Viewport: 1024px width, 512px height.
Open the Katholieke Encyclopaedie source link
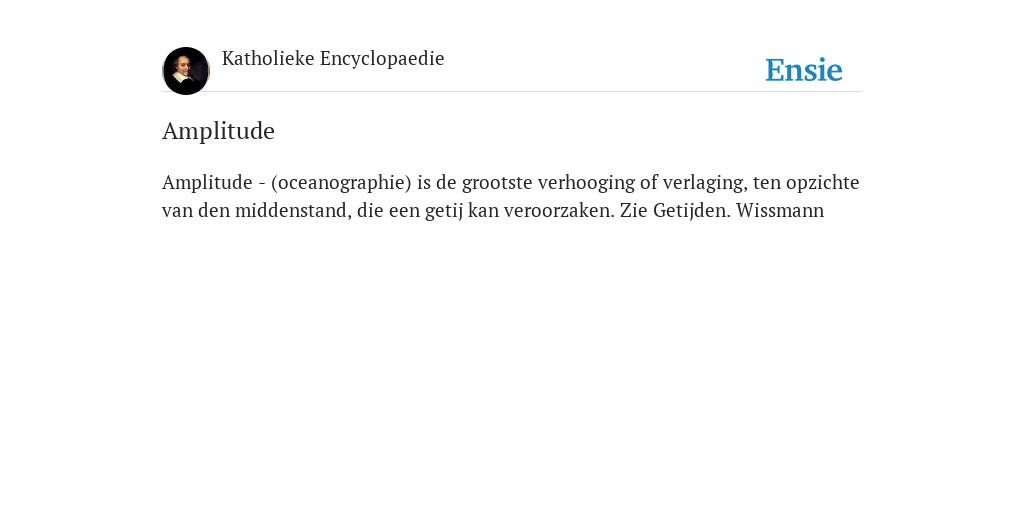(333, 59)
